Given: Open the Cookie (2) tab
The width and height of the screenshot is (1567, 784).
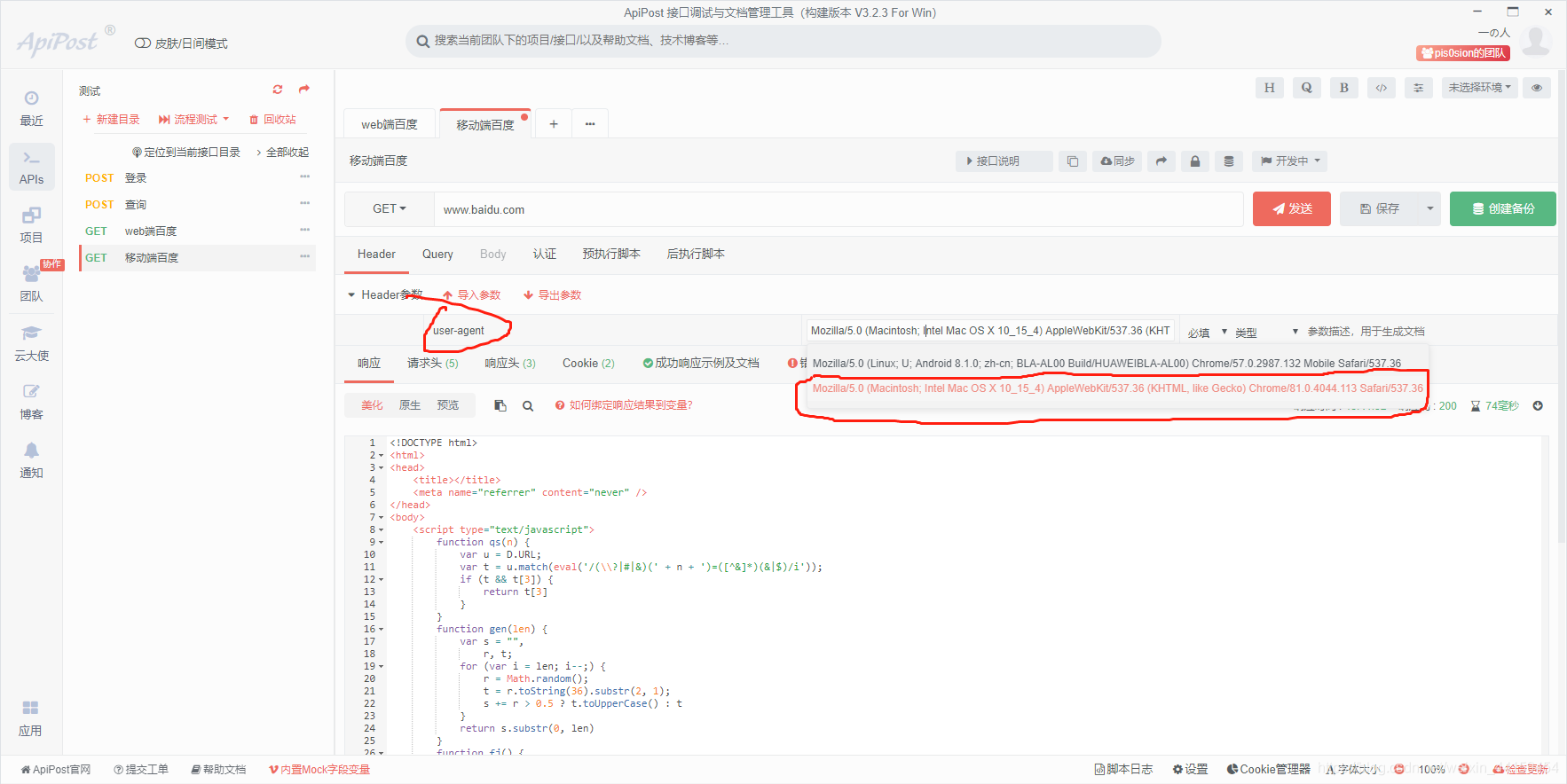Looking at the screenshot, I should (588, 363).
